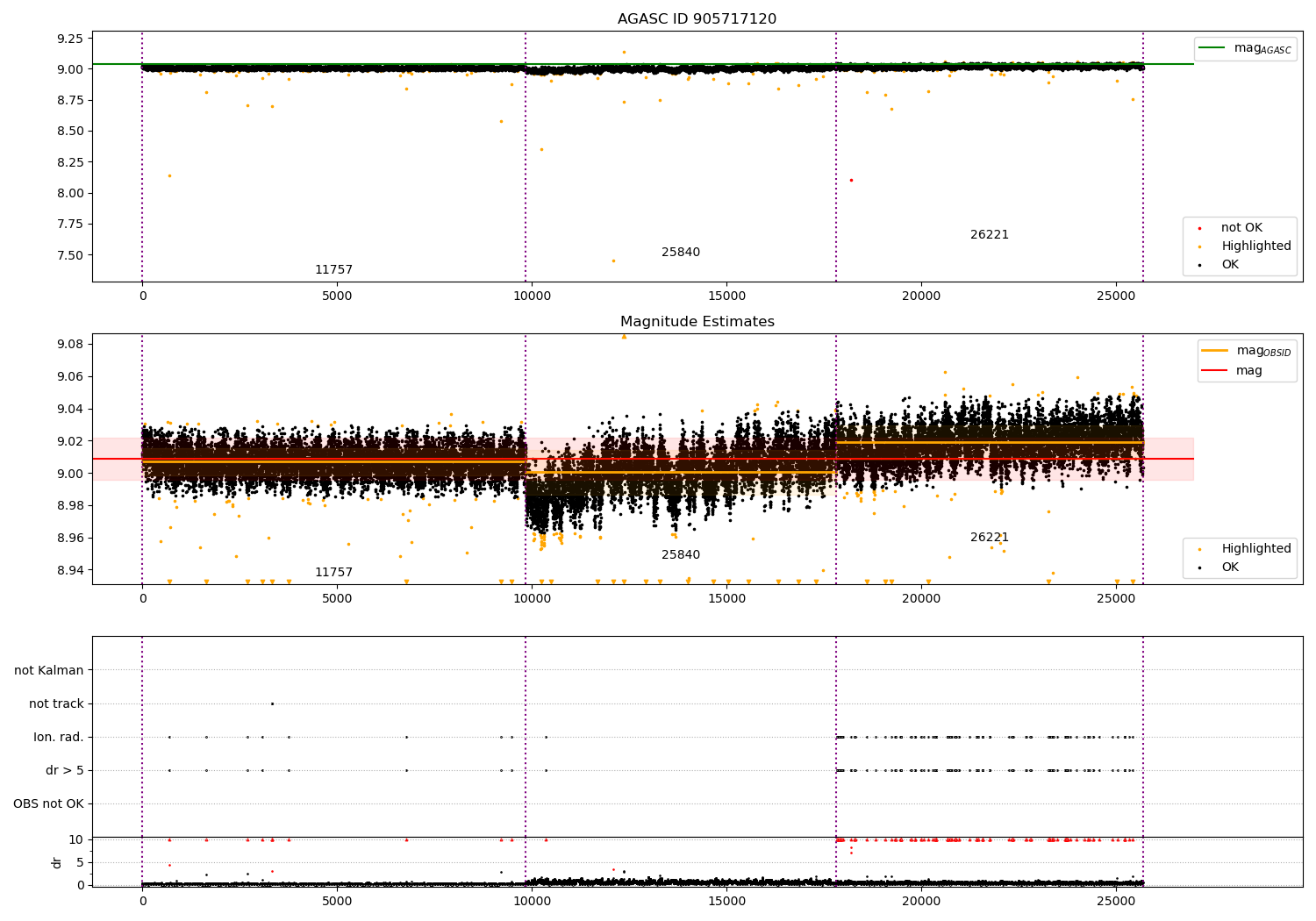Click the 'not track' axis label
The image size is (1316, 921).
(x=56, y=703)
